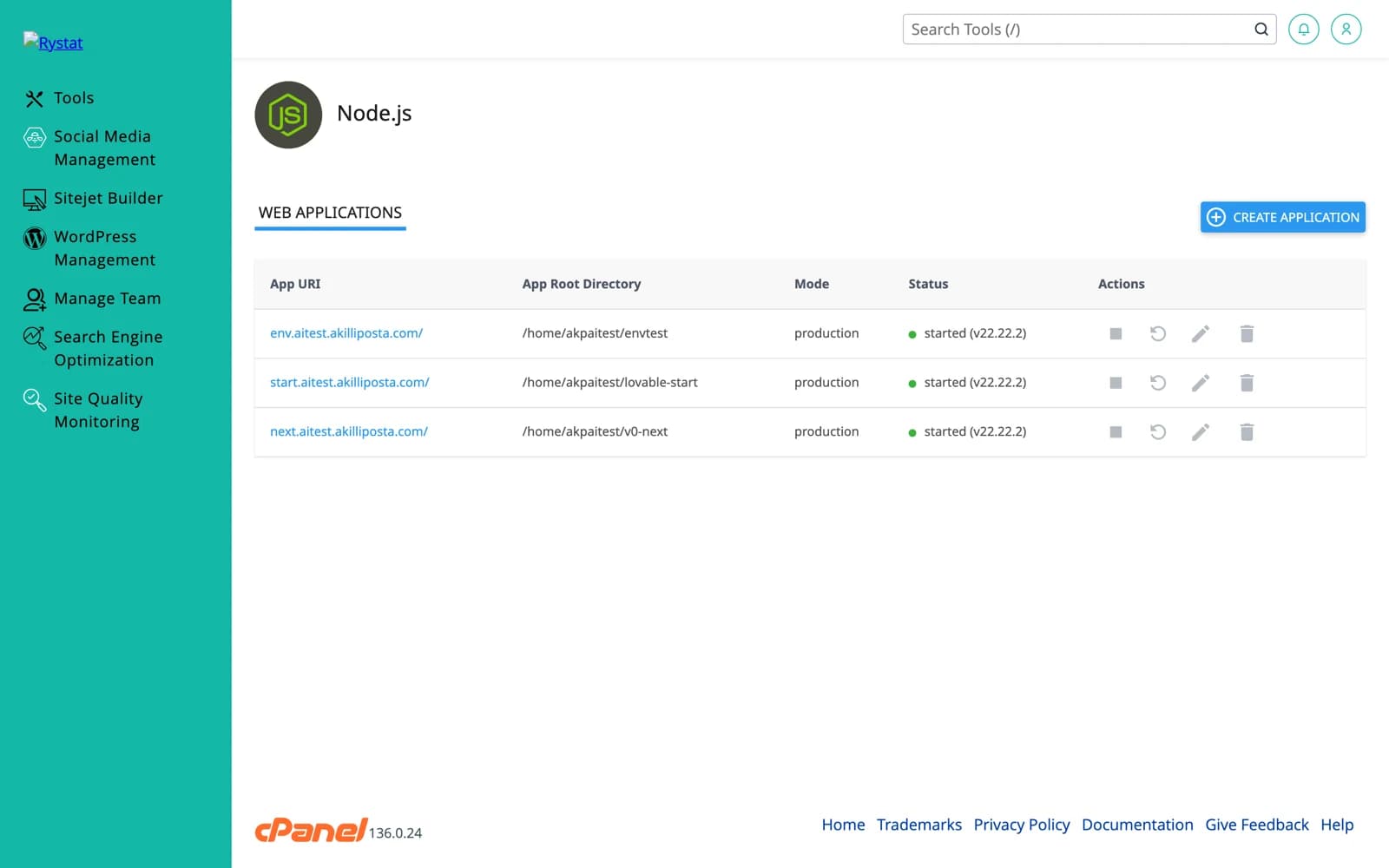The width and height of the screenshot is (1389, 868).
Task: Restart the next.aitest.akilliposta.com application
Action: click(1158, 432)
